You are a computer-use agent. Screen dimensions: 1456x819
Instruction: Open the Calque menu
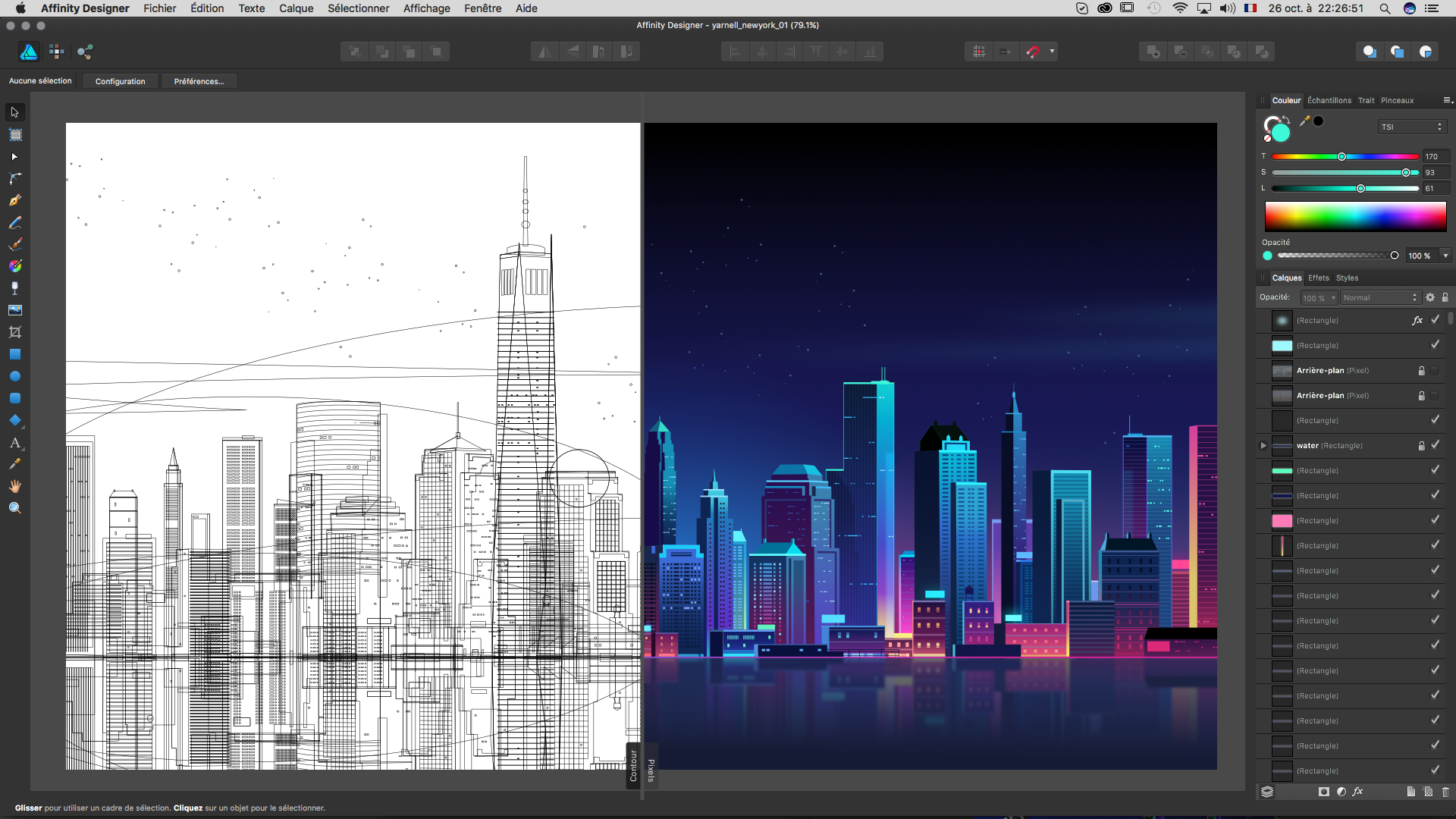(296, 8)
